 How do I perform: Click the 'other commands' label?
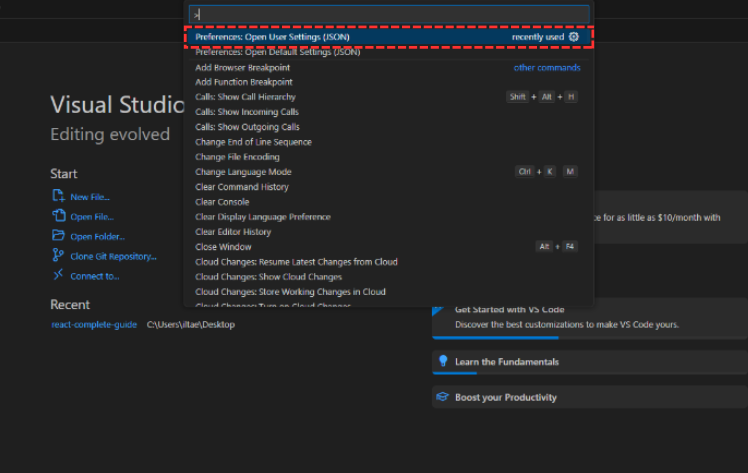(547, 68)
